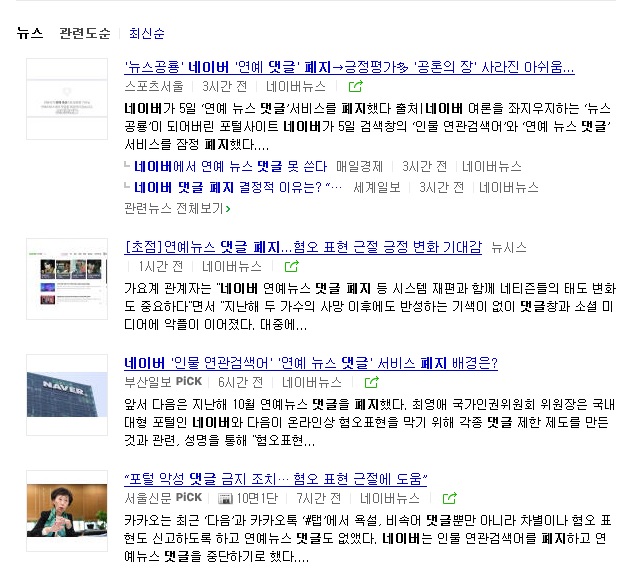Screen dimensions: 636x578
Task: Open related article '네이버 댓글 폐지 결정적 이유는?'
Action: tap(238, 187)
